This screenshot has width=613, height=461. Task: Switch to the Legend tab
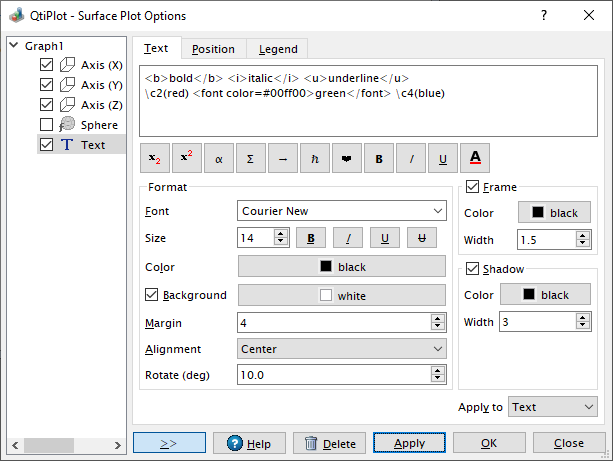277,49
